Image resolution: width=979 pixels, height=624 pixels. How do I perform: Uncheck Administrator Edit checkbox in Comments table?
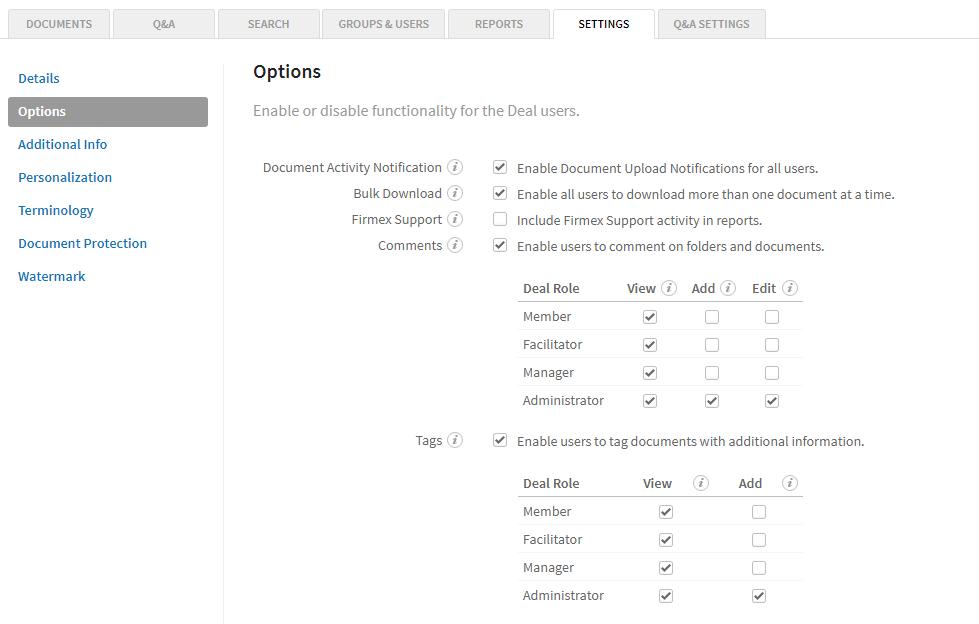pos(772,401)
